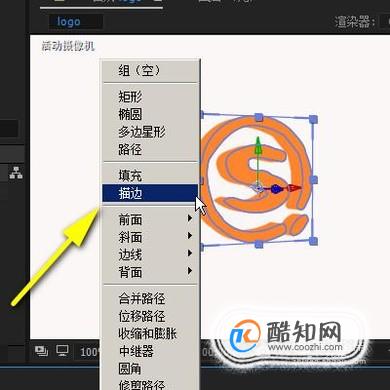This screenshot has height=390, width=390.
Task: Open the 100% magnification dropdown
Action: pos(90,352)
